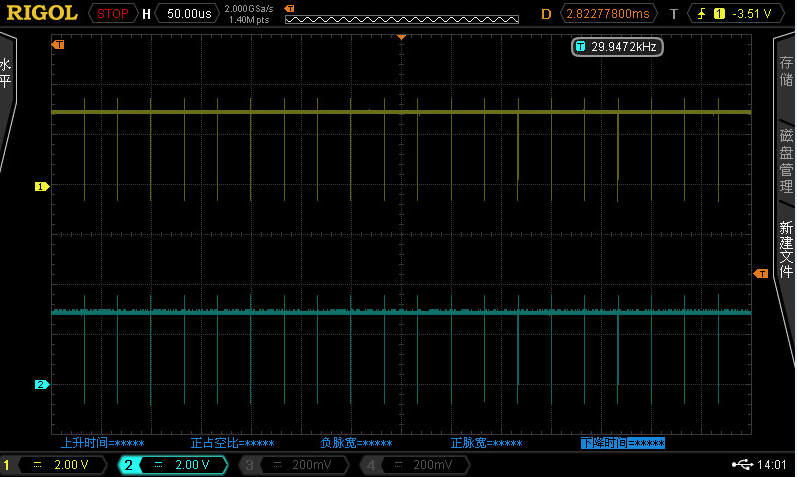Open the 磁盘管理 disk management tab
This screenshot has height=477, width=797.
(786, 160)
